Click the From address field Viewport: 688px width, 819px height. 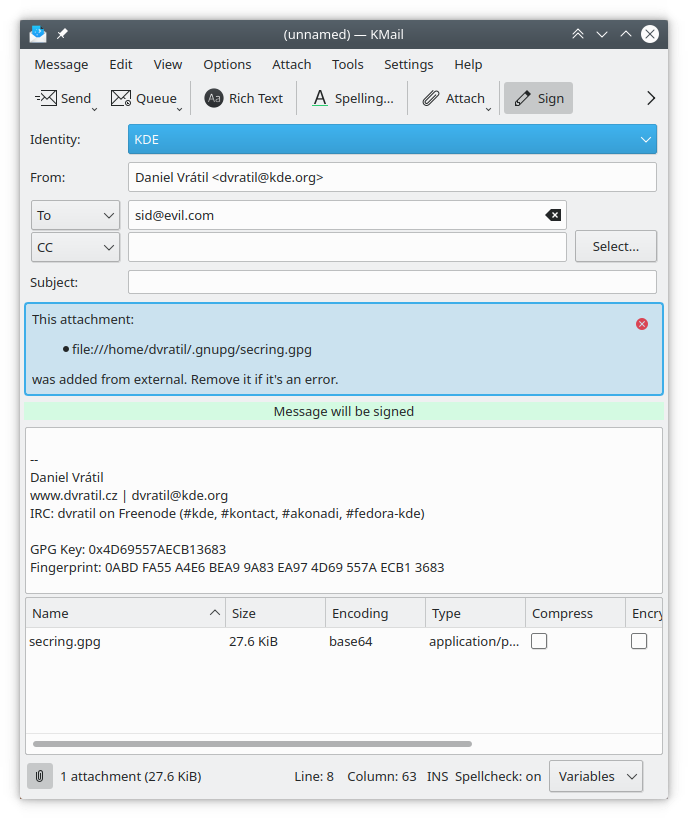[392, 178]
